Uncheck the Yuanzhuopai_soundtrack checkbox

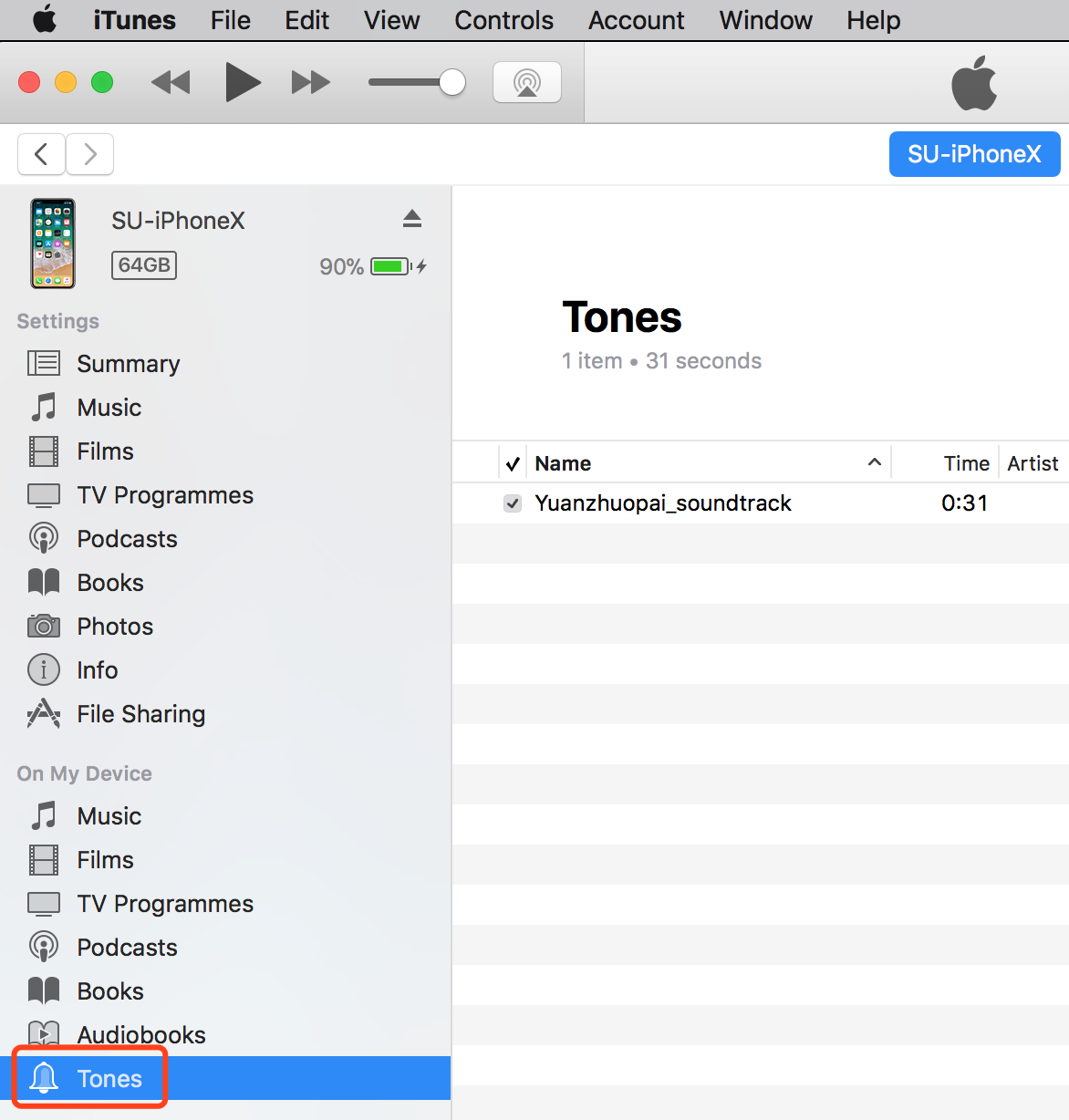click(x=513, y=503)
